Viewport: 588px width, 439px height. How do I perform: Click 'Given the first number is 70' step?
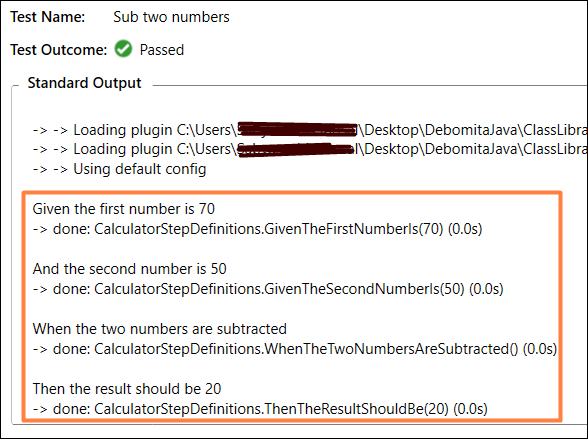(123, 209)
